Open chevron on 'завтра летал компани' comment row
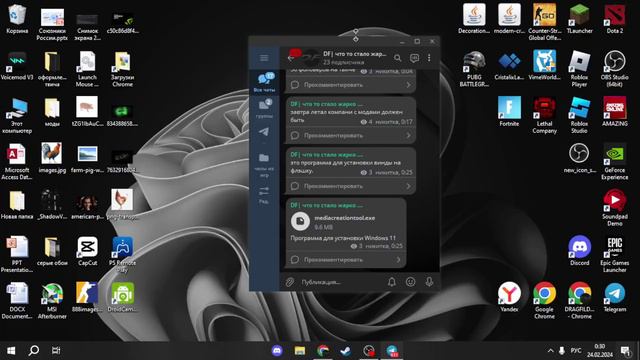This screenshot has height=360, width=640. pyautogui.click(x=408, y=136)
